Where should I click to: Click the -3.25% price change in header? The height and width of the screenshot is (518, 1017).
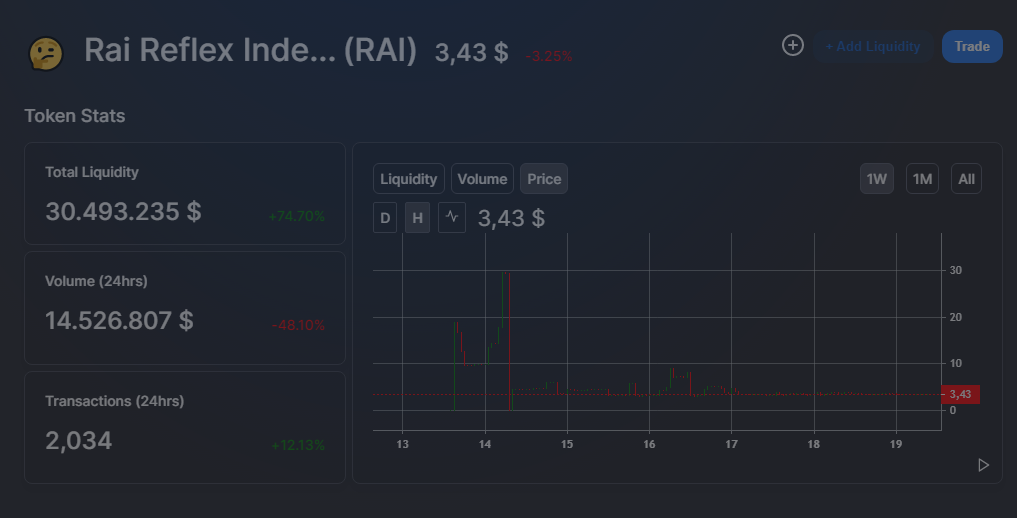pos(549,56)
